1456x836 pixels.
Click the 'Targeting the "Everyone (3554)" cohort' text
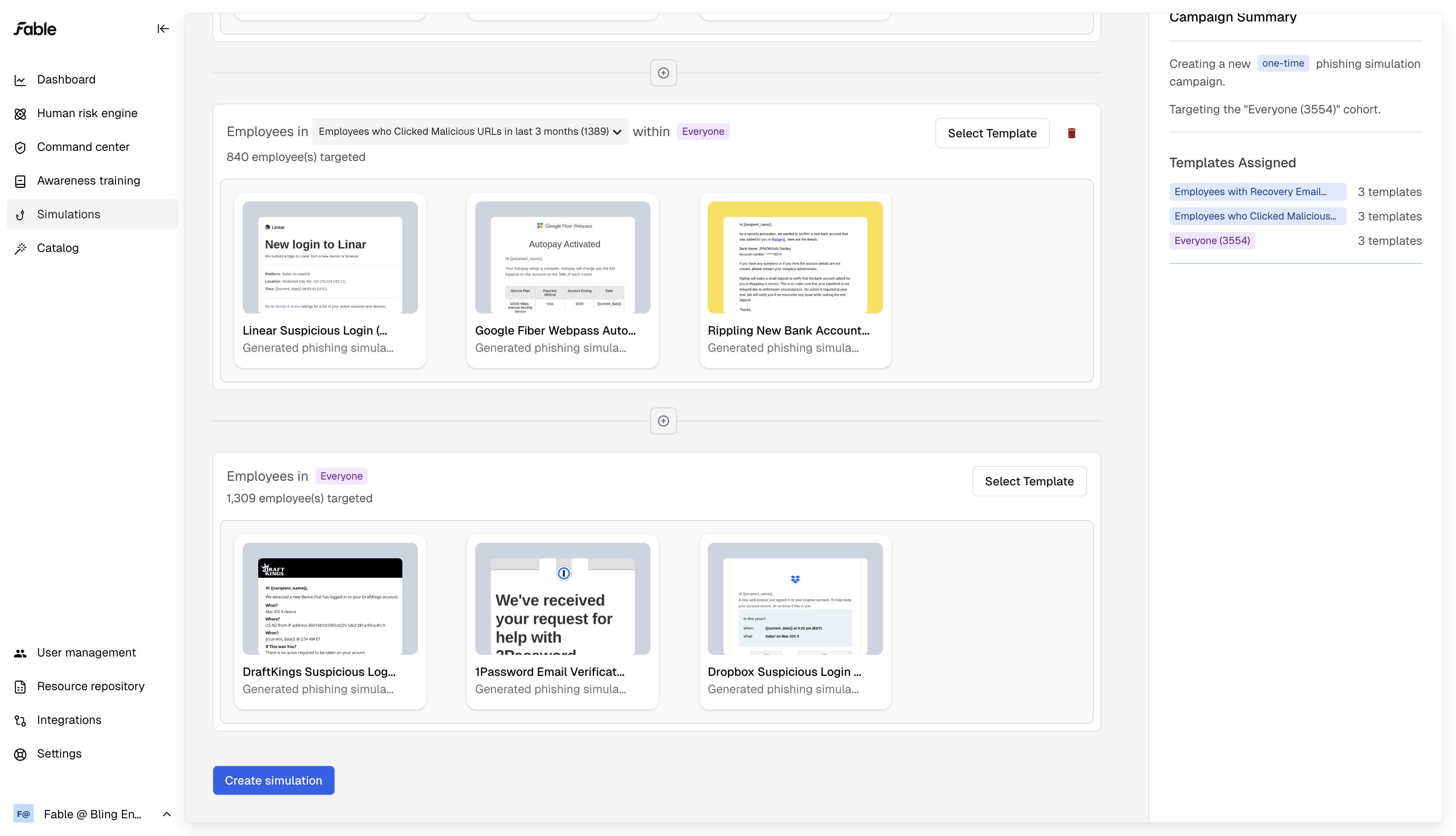[1275, 109]
